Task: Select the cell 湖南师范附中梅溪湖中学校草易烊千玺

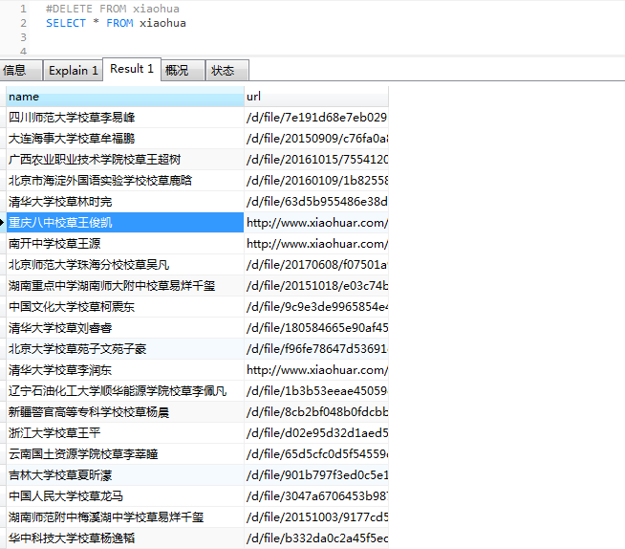Action: 125,517
